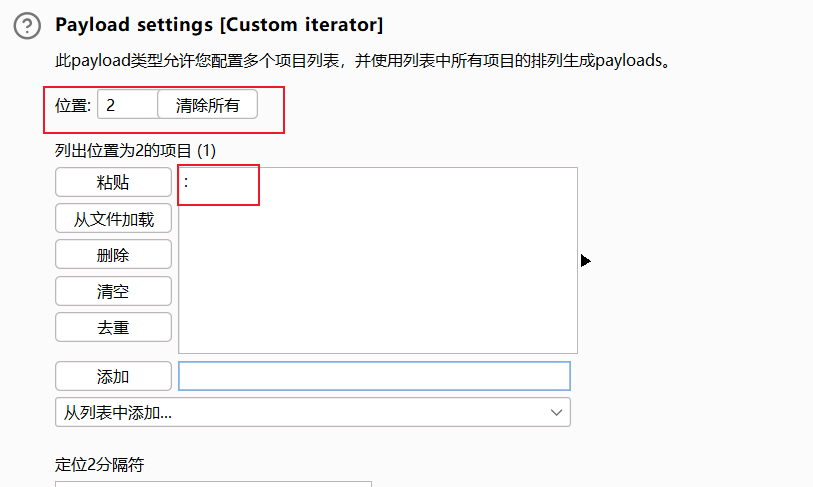The width and height of the screenshot is (813, 487).
Task: Select the ":" item in the list
Action: [187, 182]
